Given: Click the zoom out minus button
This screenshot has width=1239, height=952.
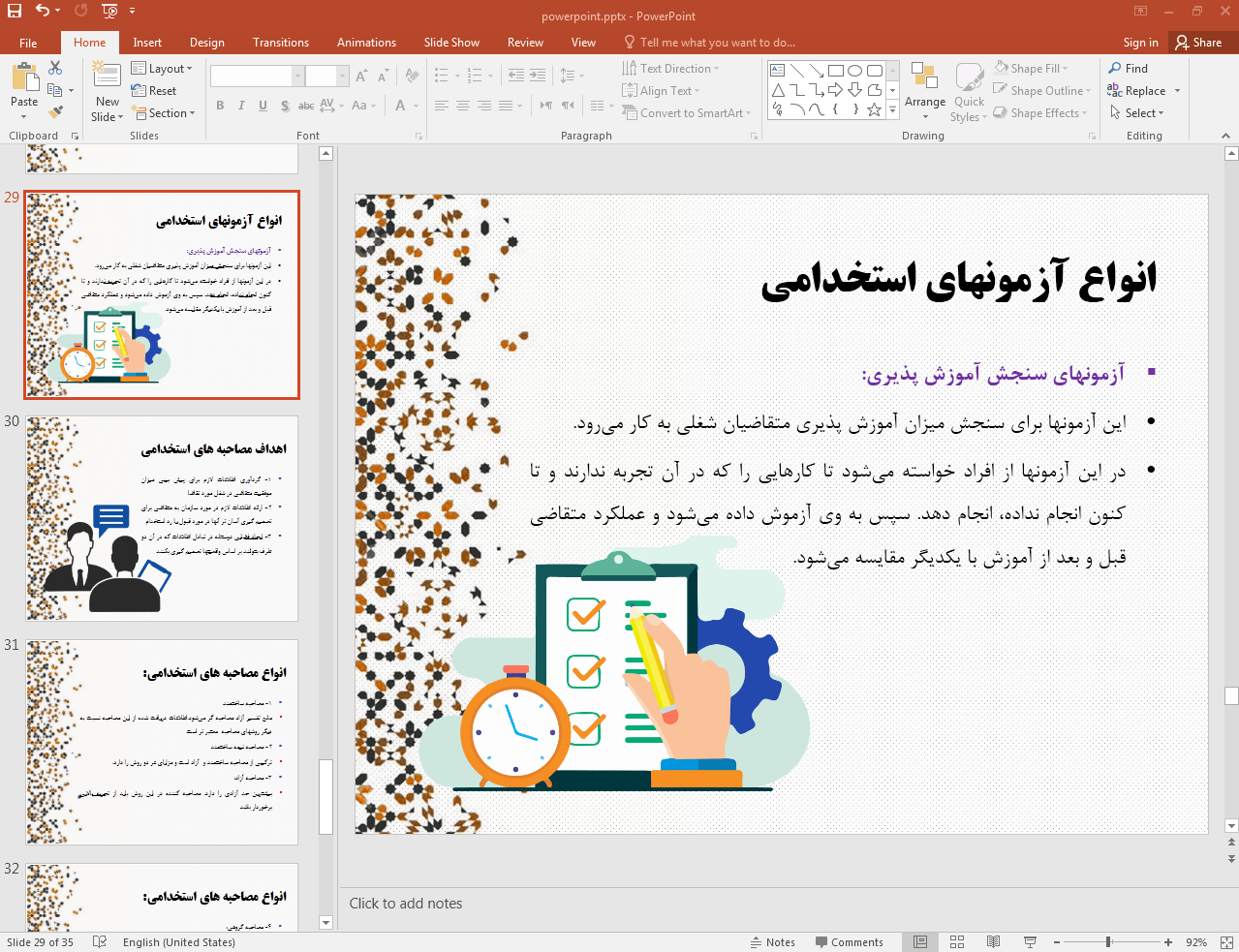Looking at the screenshot, I should point(1057,941).
